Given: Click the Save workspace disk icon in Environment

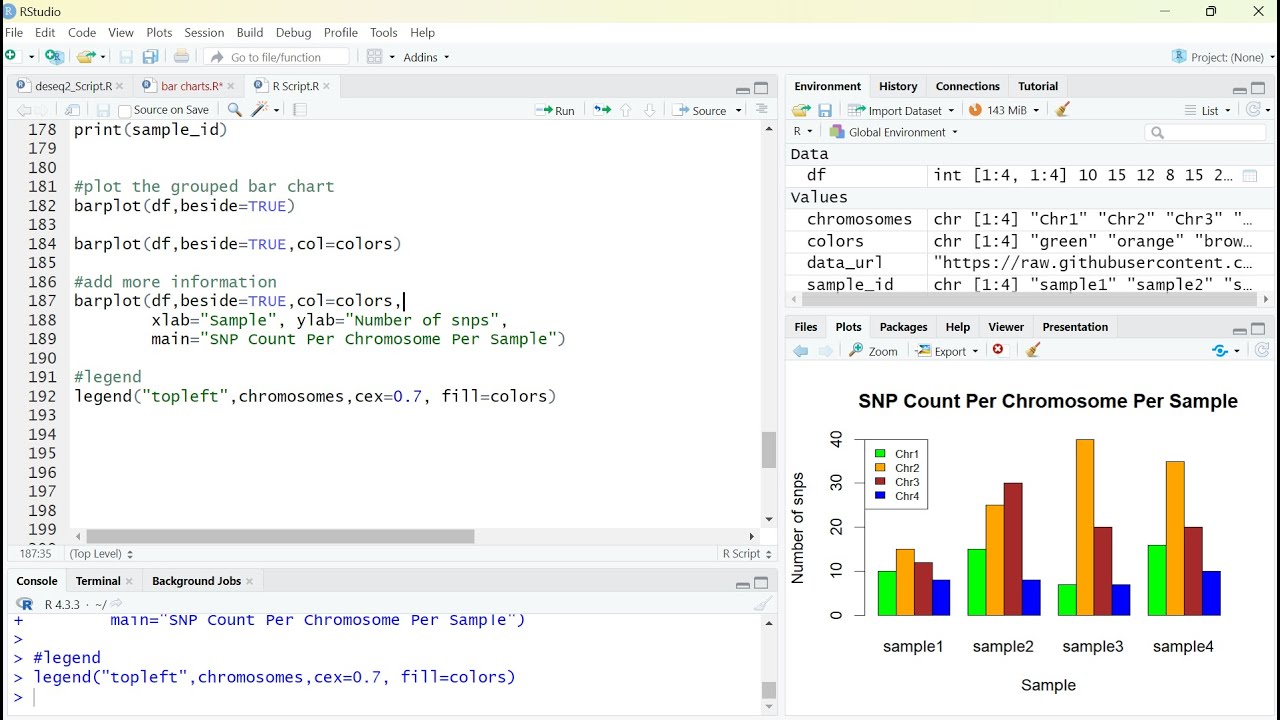Looking at the screenshot, I should tap(825, 110).
